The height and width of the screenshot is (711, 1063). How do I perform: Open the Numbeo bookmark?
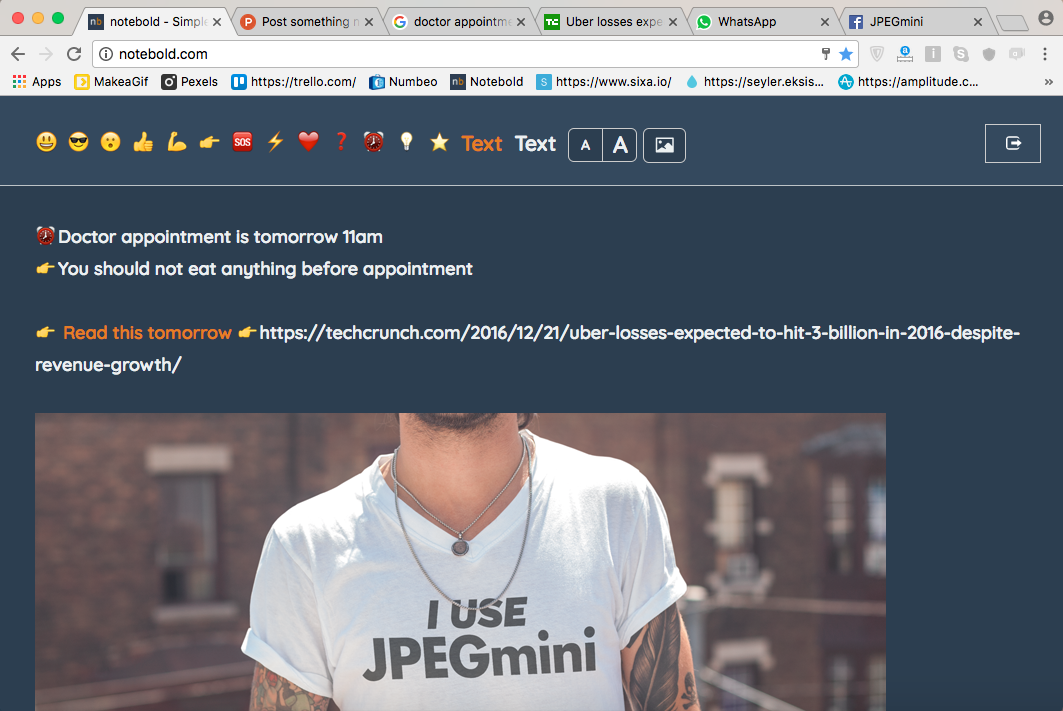(403, 82)
